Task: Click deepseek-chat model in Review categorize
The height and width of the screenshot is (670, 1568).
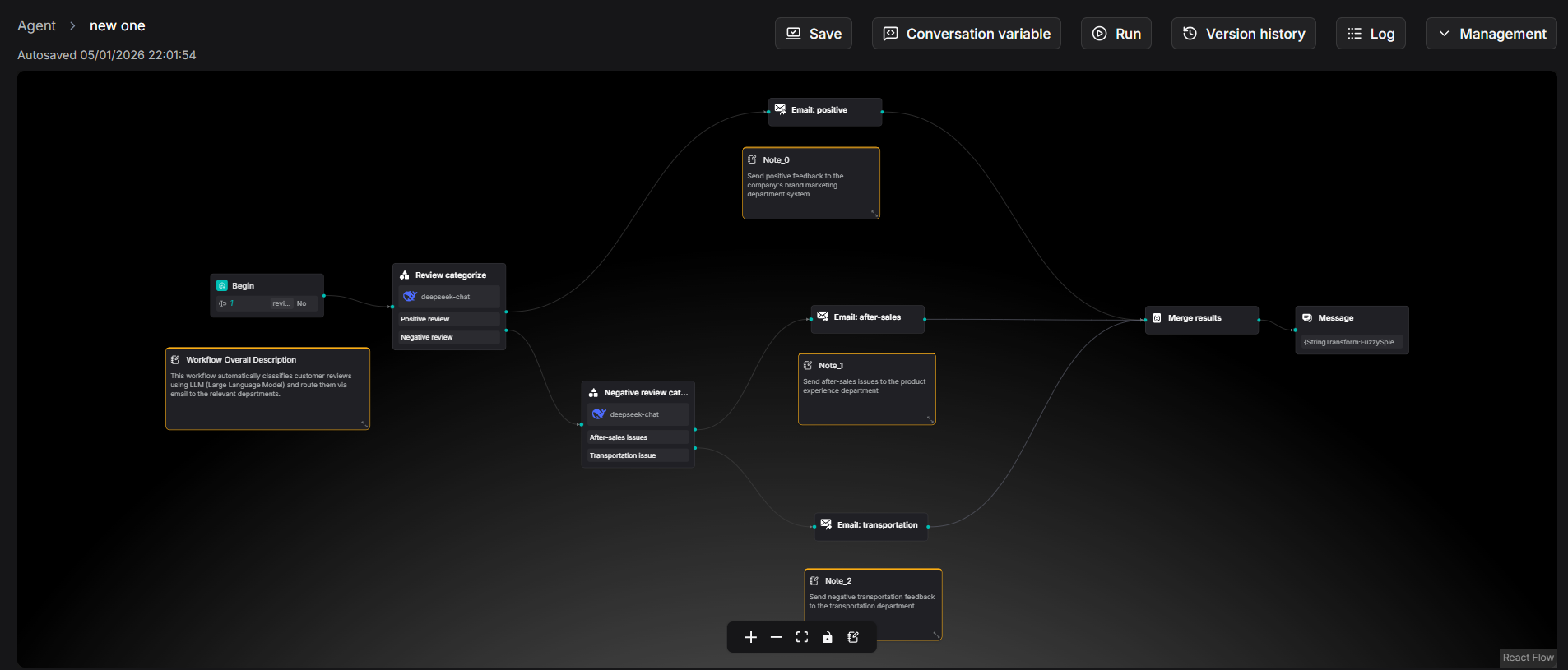Action: pyautogui.click(x=449, y=297)
